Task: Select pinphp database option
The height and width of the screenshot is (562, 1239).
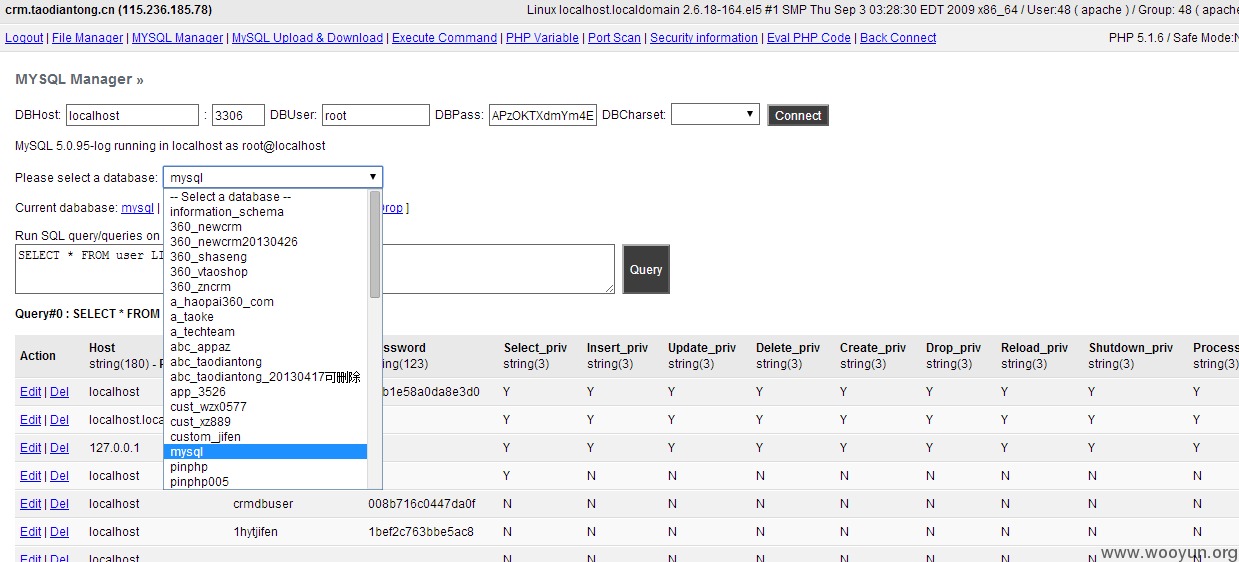Action: (x=266, y=467)
